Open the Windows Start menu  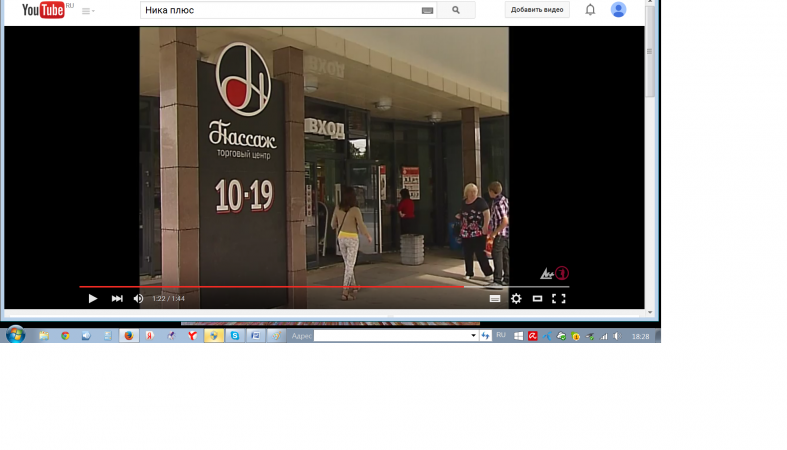click(x=15, y=335)
